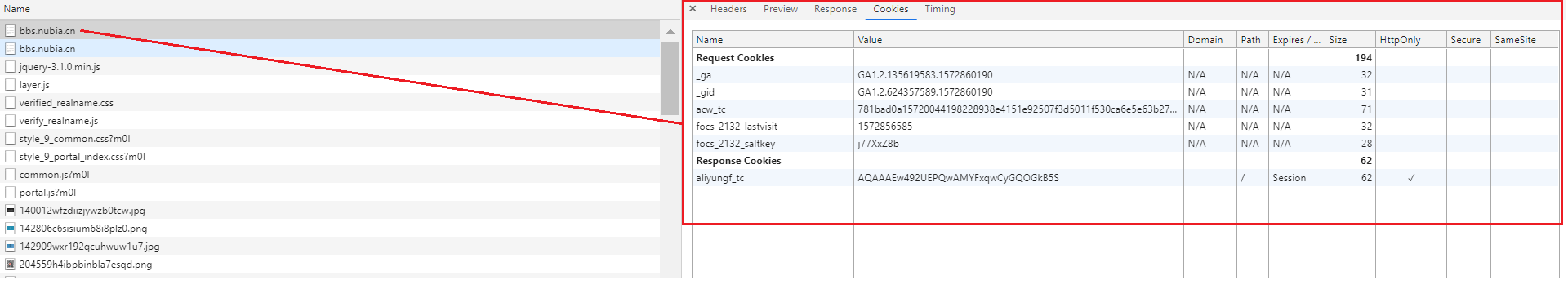Viewport: 1568px width, 298px height.
Task: Switch to the Headers tab
Action: click(x=728, y=9)
